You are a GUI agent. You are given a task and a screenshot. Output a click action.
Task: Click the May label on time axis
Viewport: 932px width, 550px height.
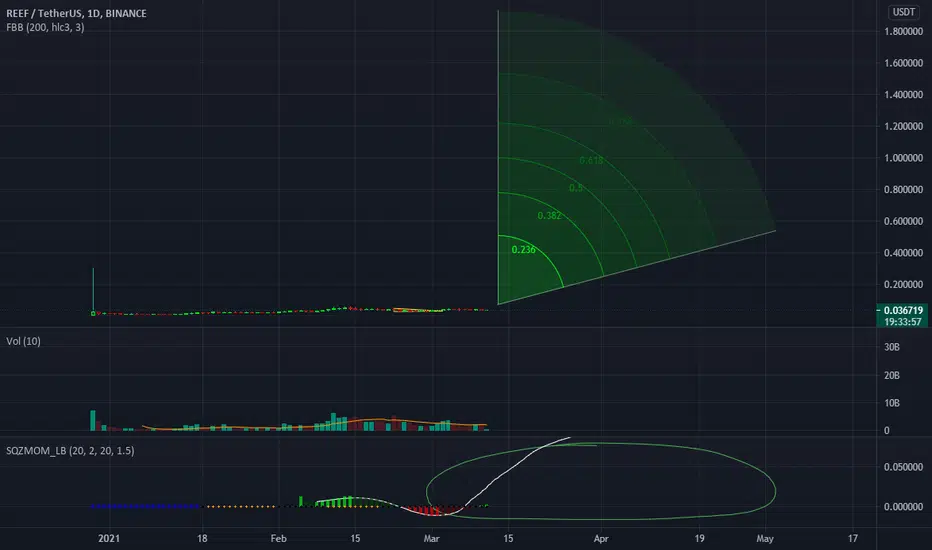click(x=765, y=539)
